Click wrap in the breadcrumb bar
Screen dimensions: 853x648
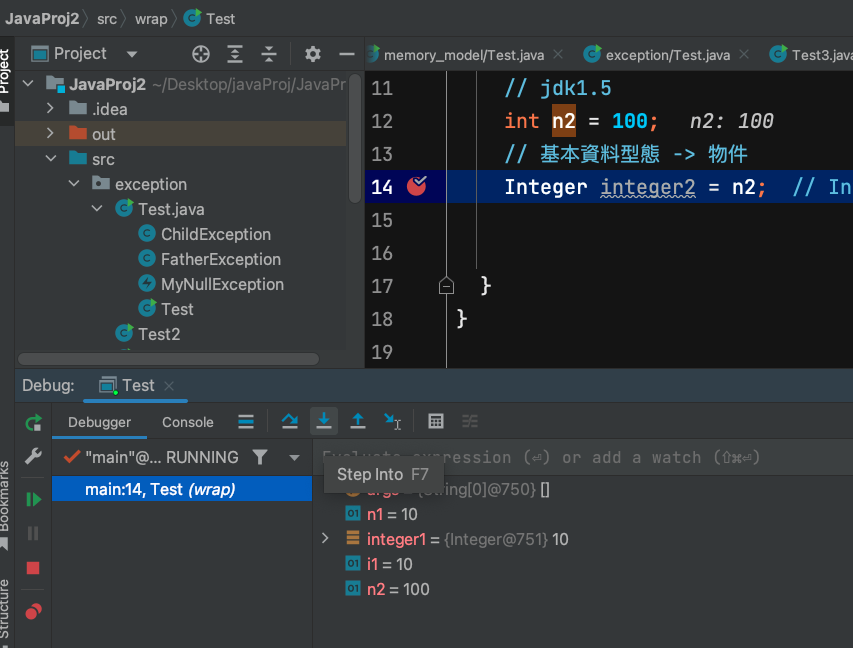tap(151, 19)
